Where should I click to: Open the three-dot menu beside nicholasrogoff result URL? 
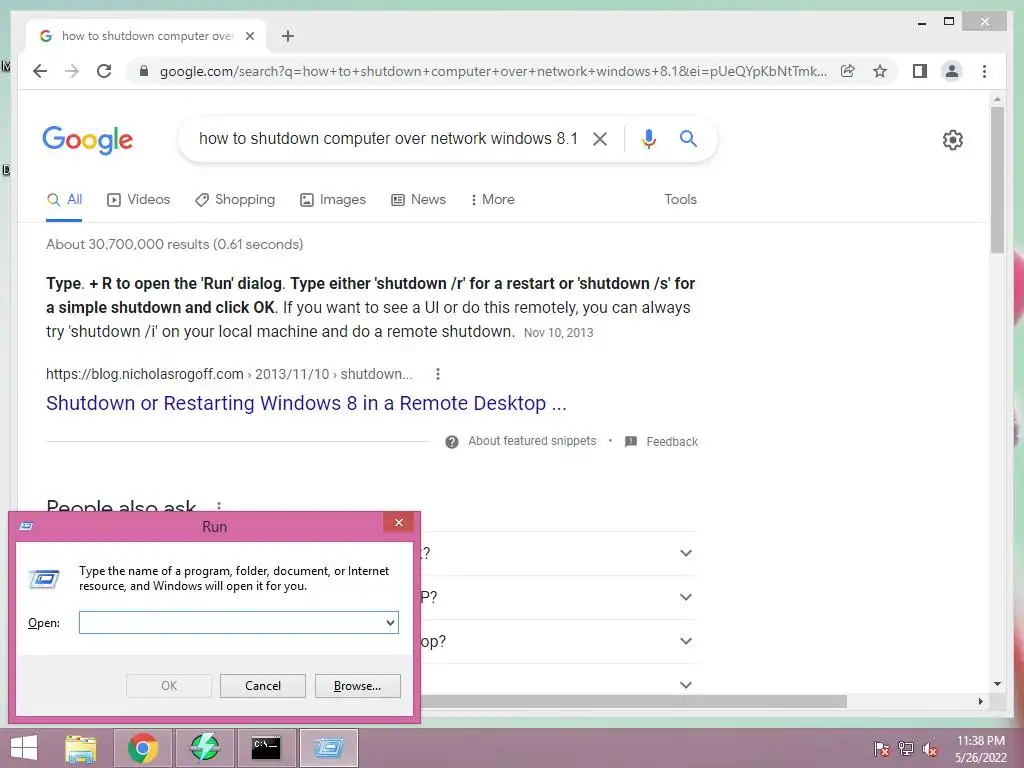[x=438, y=374]
